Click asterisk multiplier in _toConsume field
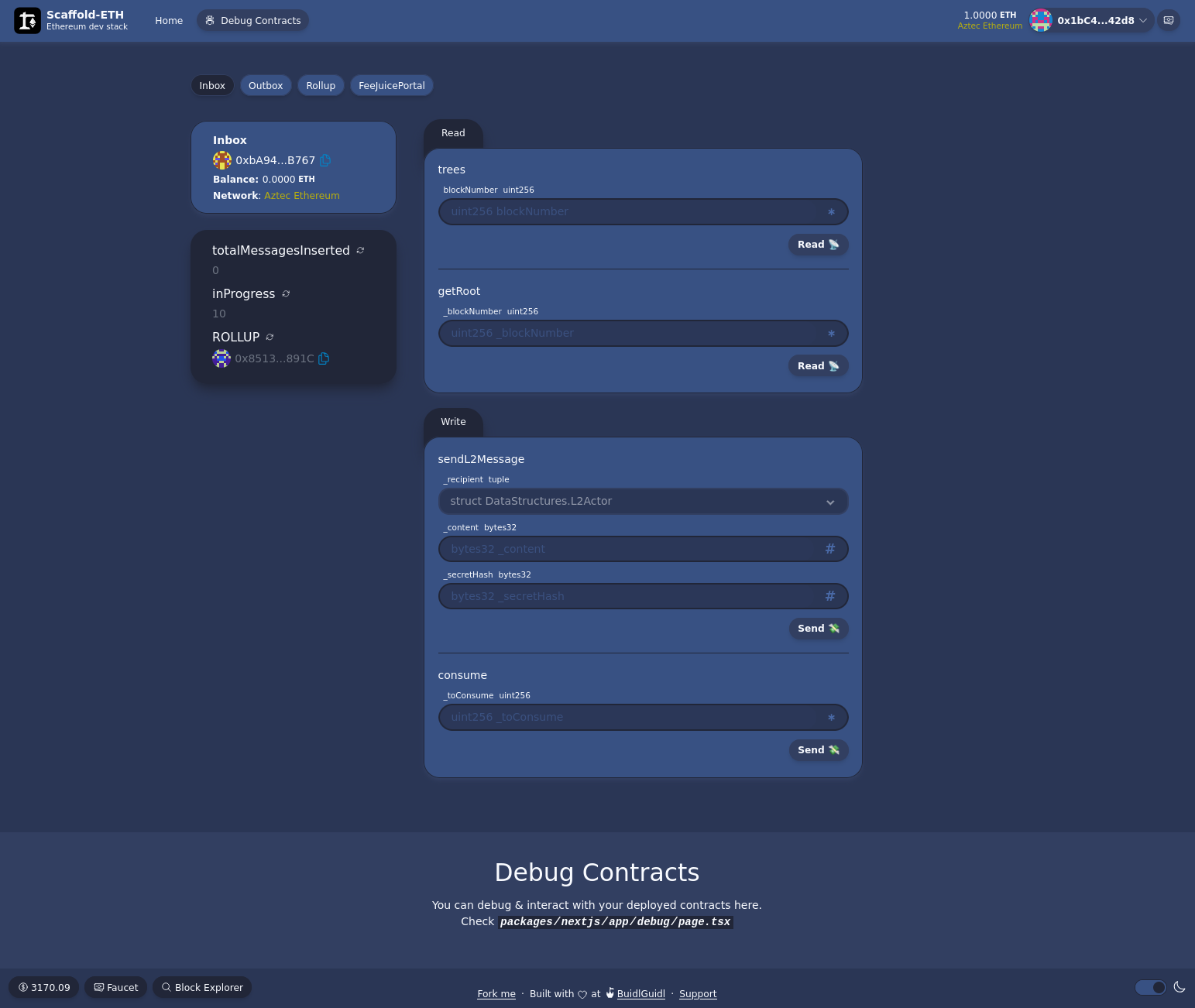 [831, 718]
